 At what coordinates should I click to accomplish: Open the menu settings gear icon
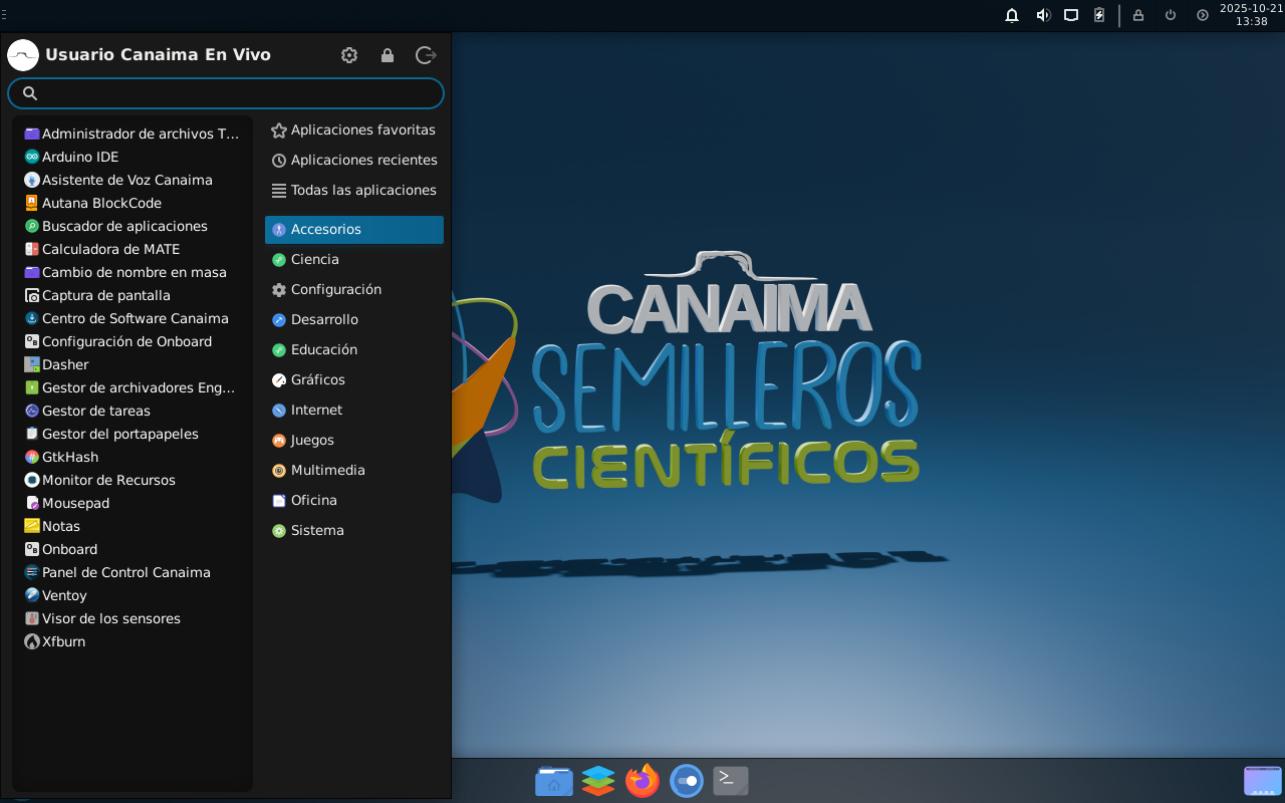click(349, 55)
